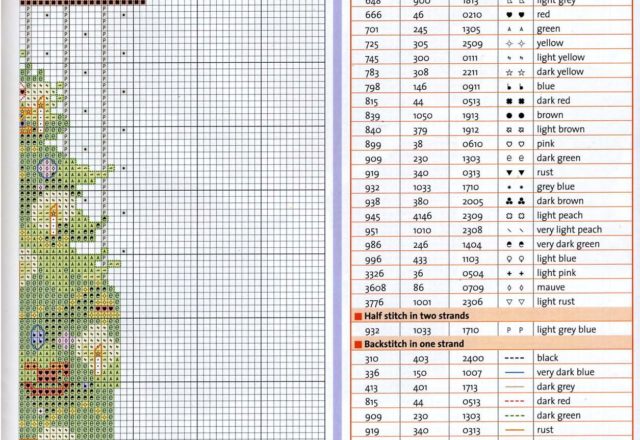
Task: Click thread code 3608 in mauve row
Action: [x=373, y=287]
